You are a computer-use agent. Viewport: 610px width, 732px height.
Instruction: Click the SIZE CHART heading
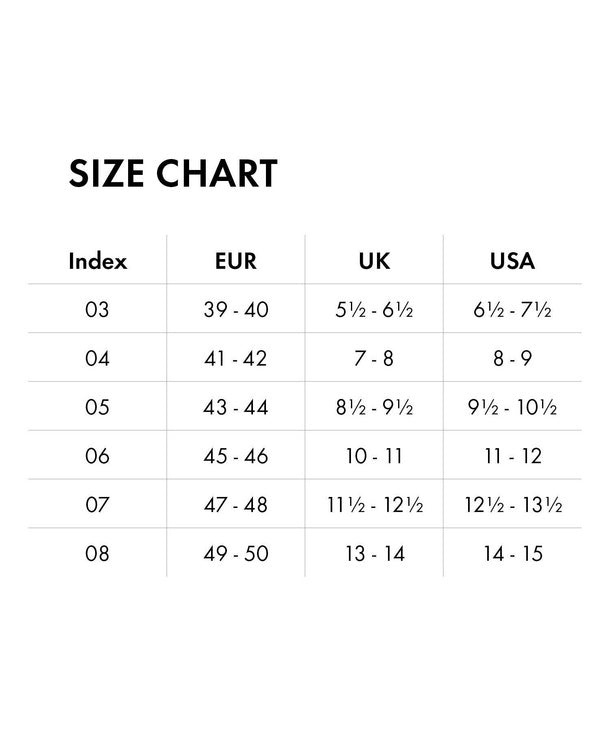click(173, 174)
